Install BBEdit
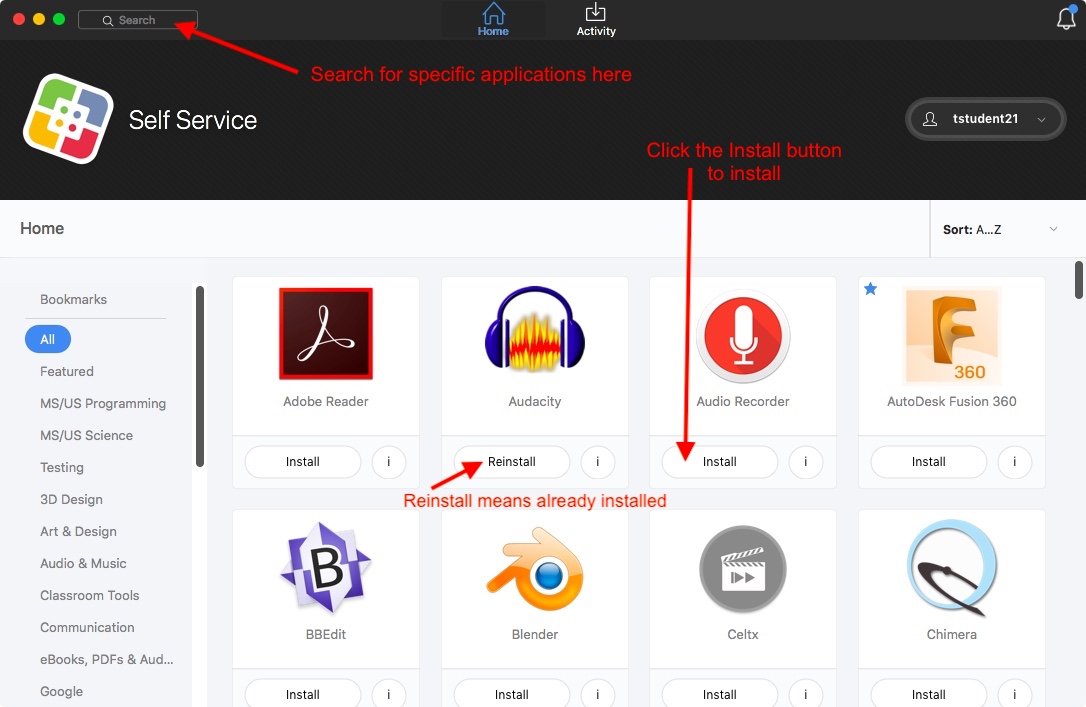This screenshot has width=1086, height=707. pyautogui.click(x=303, y=694)
